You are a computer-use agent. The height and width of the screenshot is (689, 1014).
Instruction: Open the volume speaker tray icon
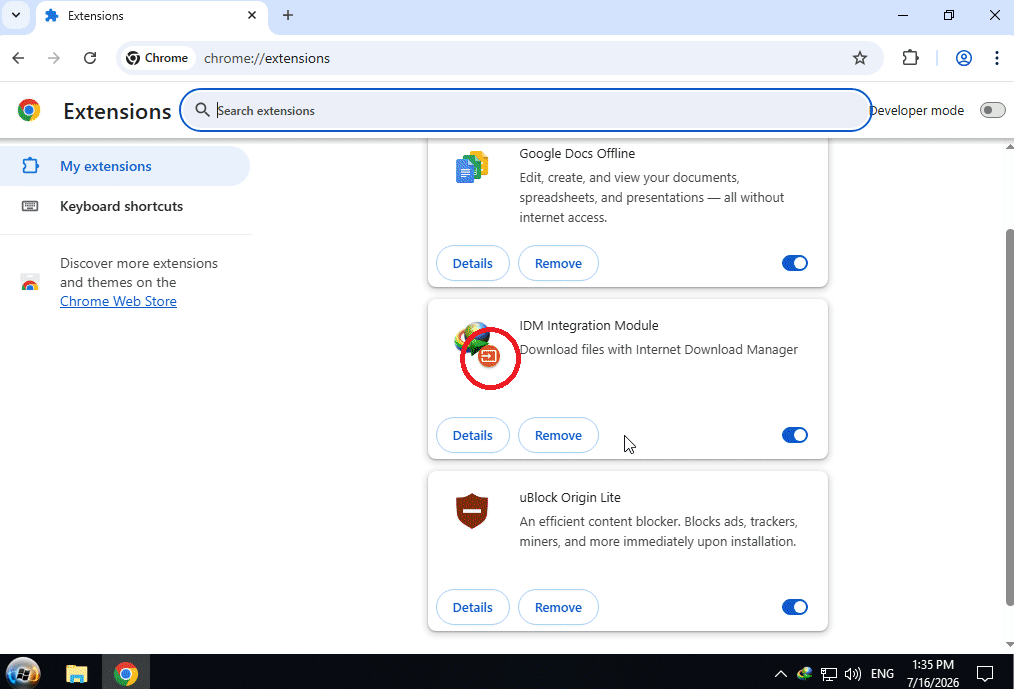pos(852,674)
